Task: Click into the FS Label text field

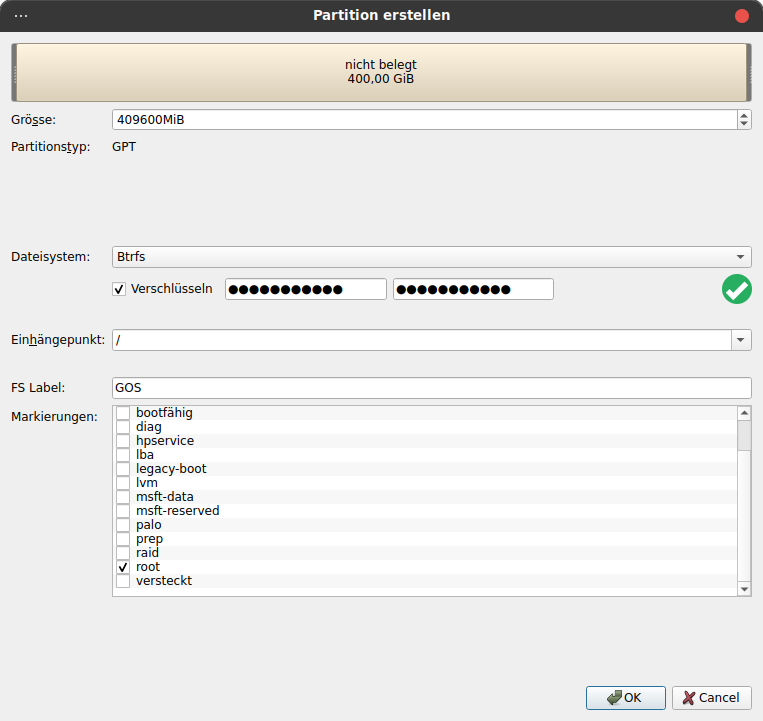Action: tap(431, 388)
